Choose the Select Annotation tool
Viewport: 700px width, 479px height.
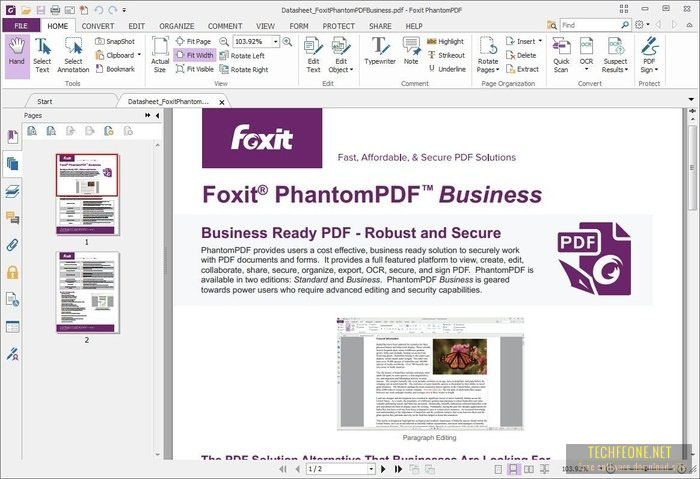point(73,56)
